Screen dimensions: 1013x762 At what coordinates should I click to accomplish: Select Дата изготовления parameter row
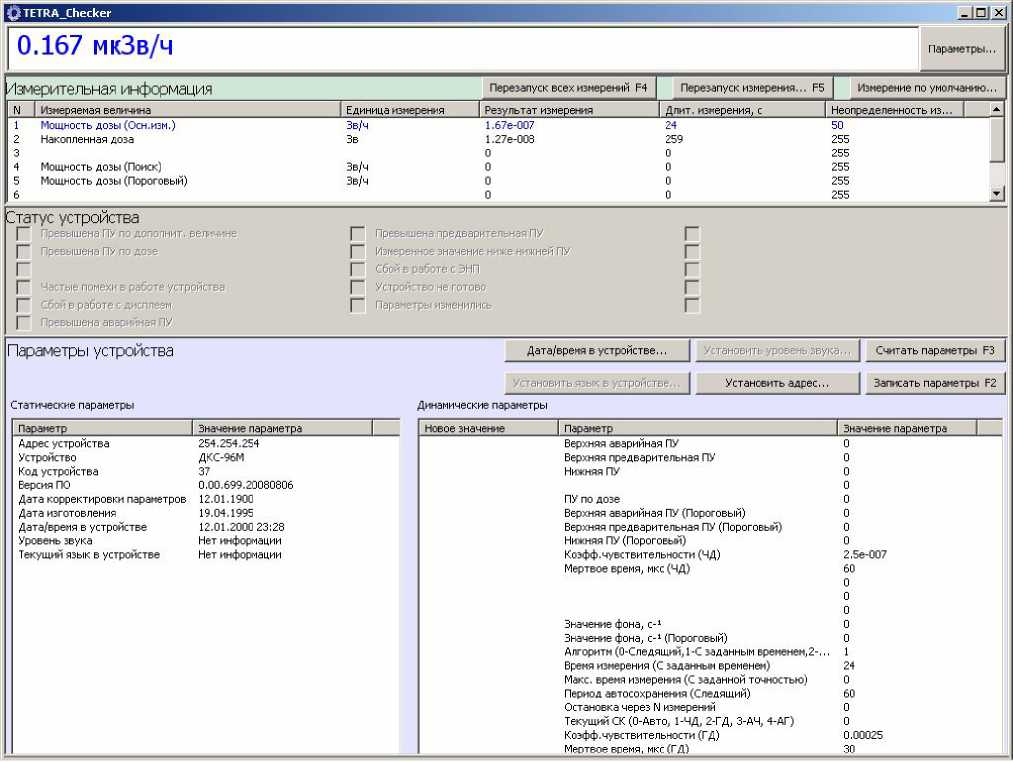[205, 513]
